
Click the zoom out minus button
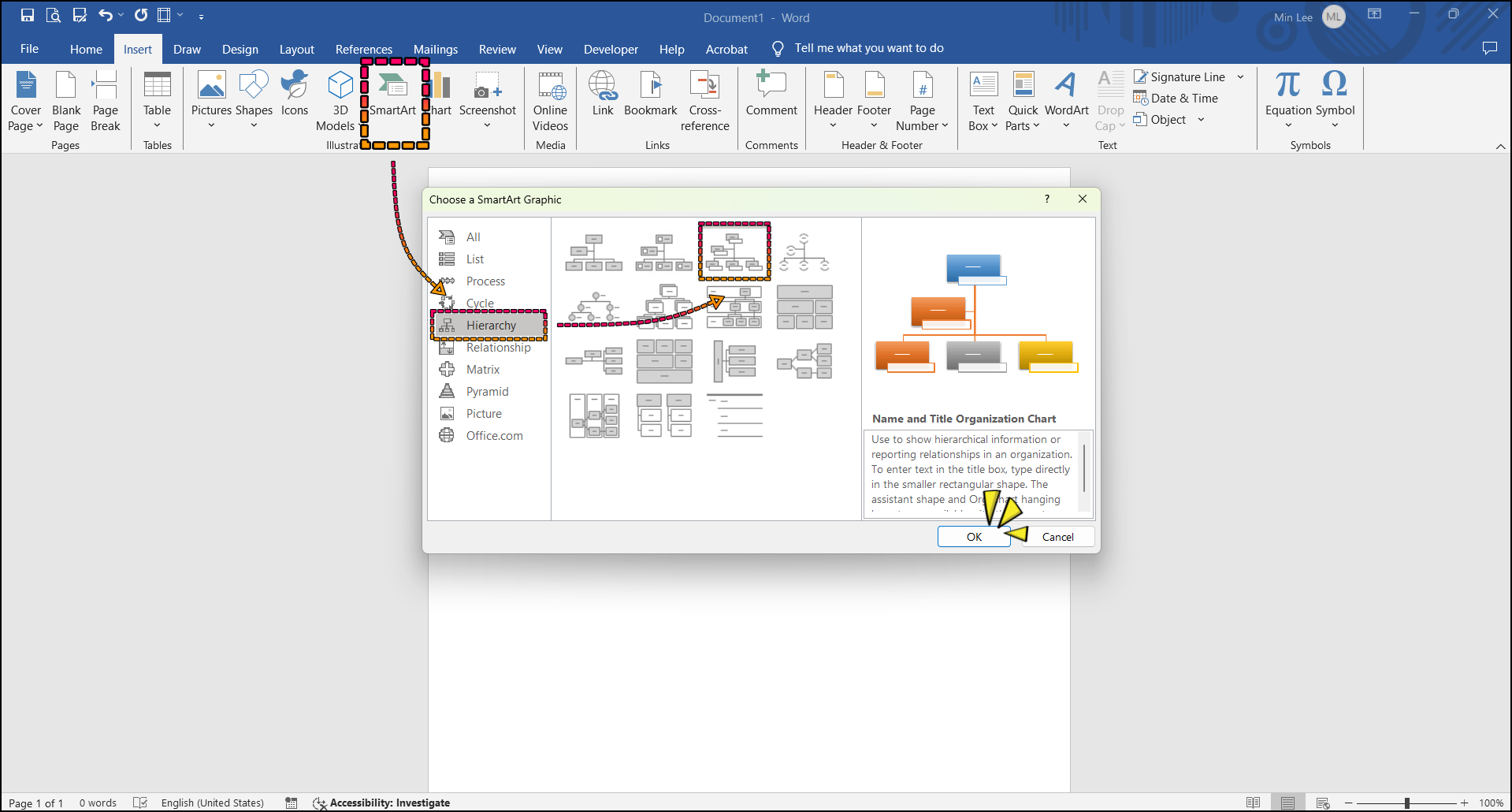coord(1348,803)
